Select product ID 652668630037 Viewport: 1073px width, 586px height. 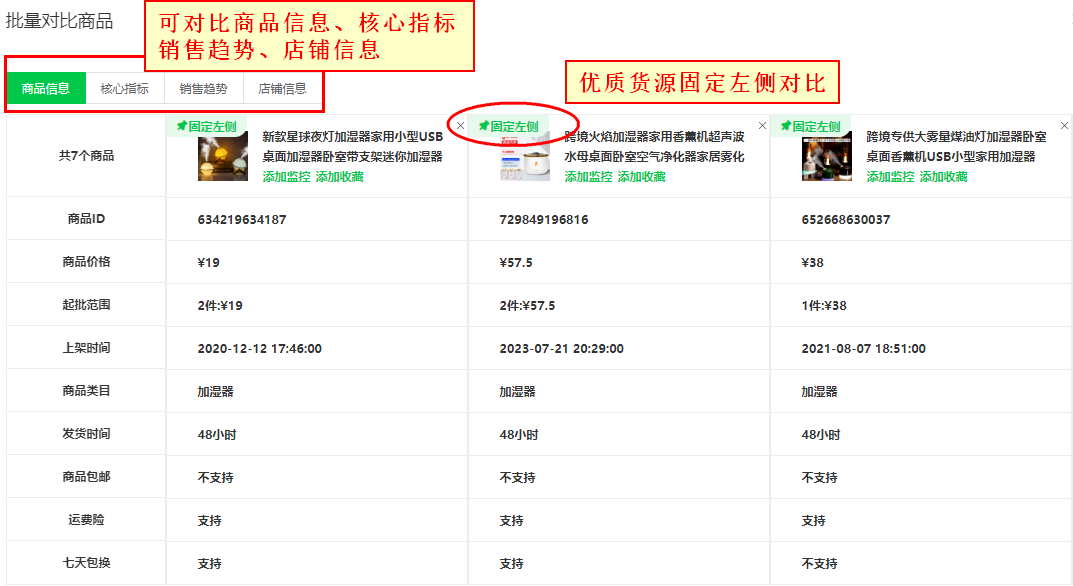tap(846, 220)
